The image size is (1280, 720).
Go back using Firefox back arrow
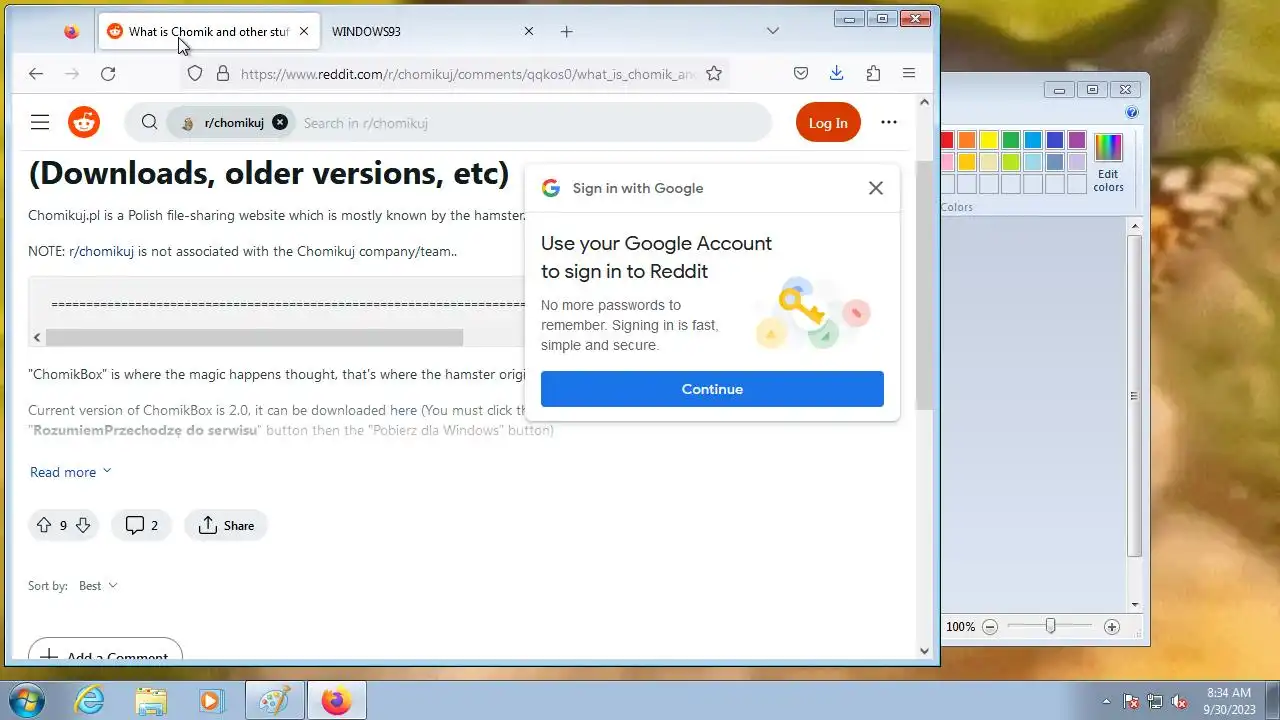click(36, 73)
